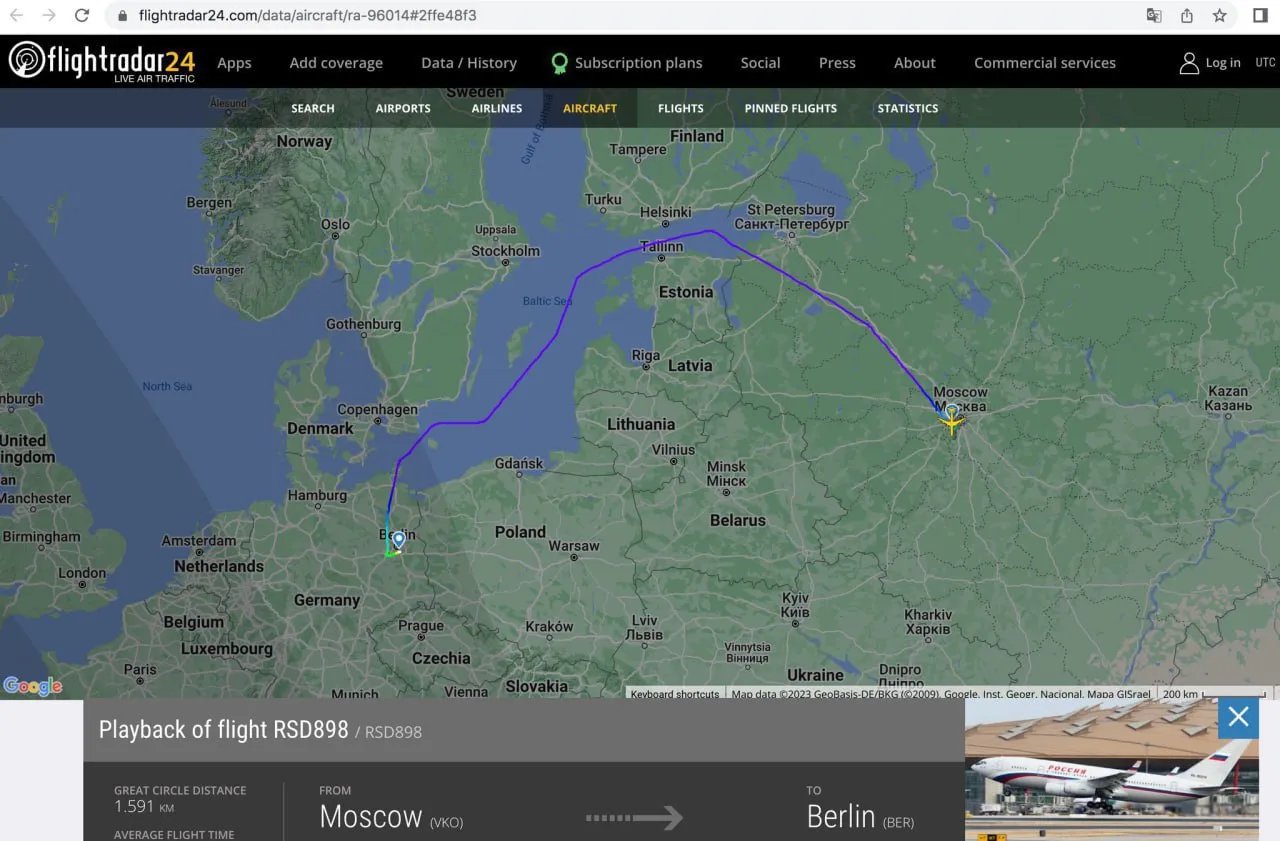1280x841 pixels.
Task: Open browser side panel icon
Action: point(1260,16)
